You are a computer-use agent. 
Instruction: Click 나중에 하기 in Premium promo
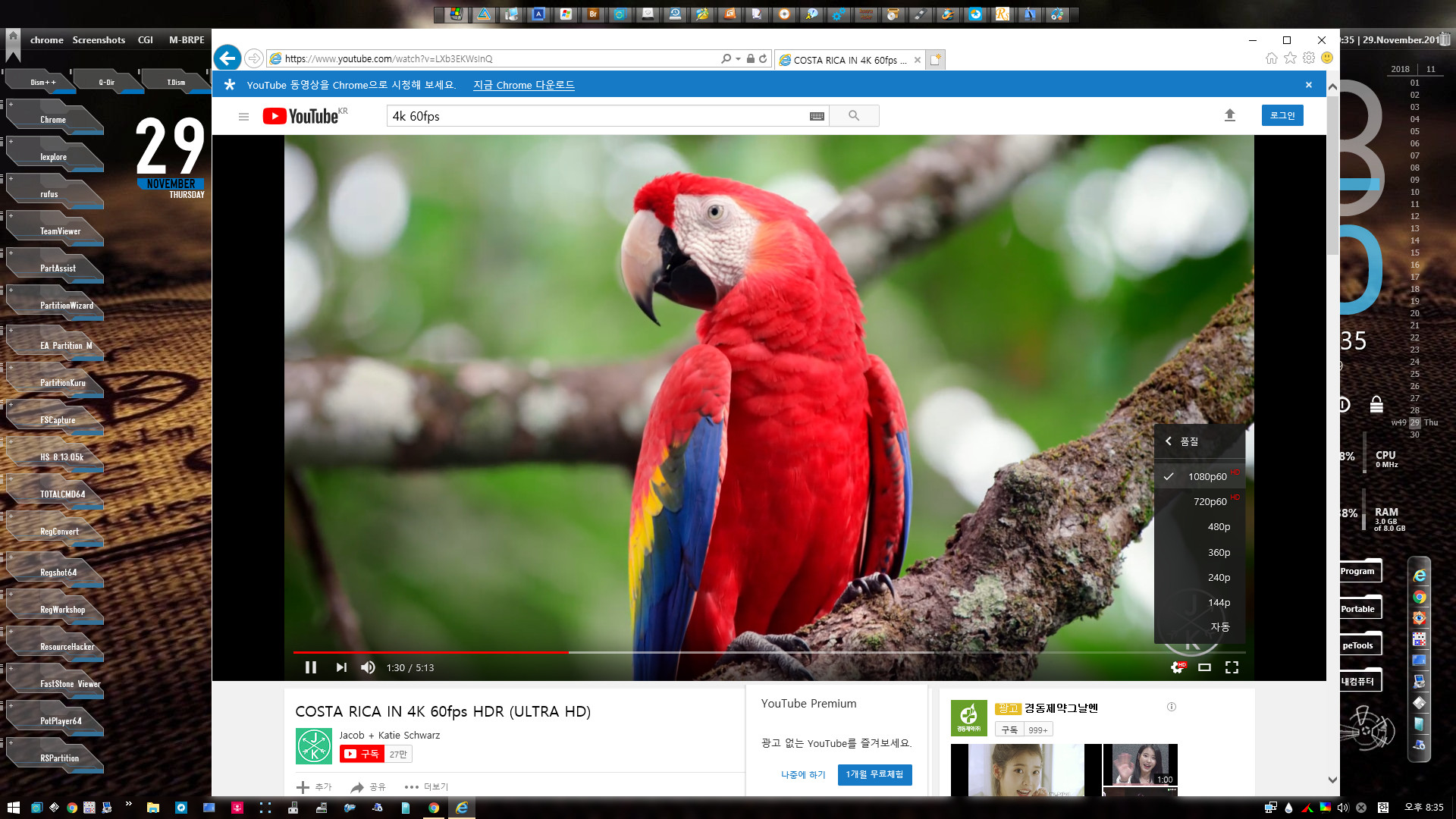803,774
